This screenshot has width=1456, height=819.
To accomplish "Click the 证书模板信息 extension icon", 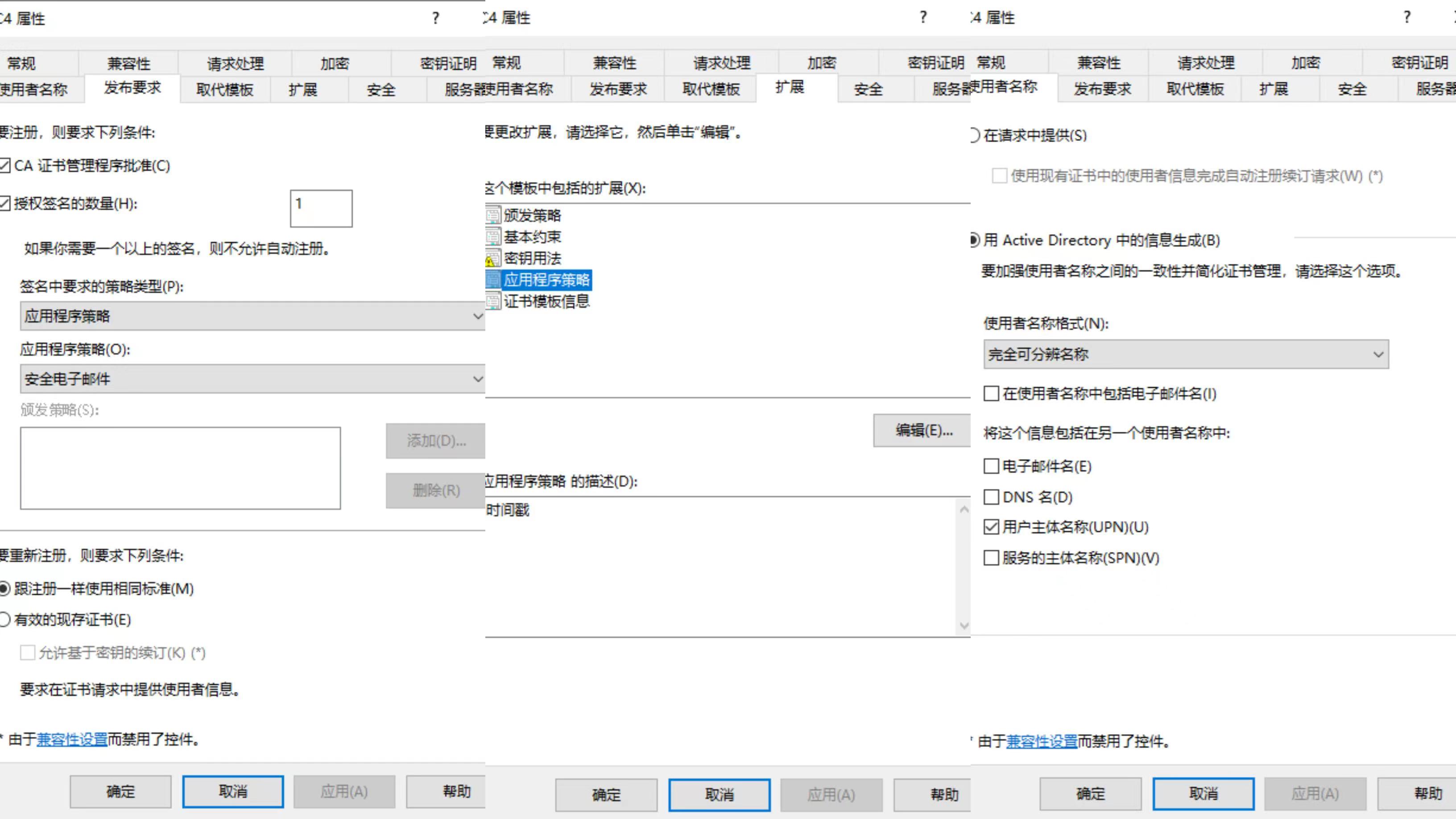I will pyautogui.click(x=493, y=301).
